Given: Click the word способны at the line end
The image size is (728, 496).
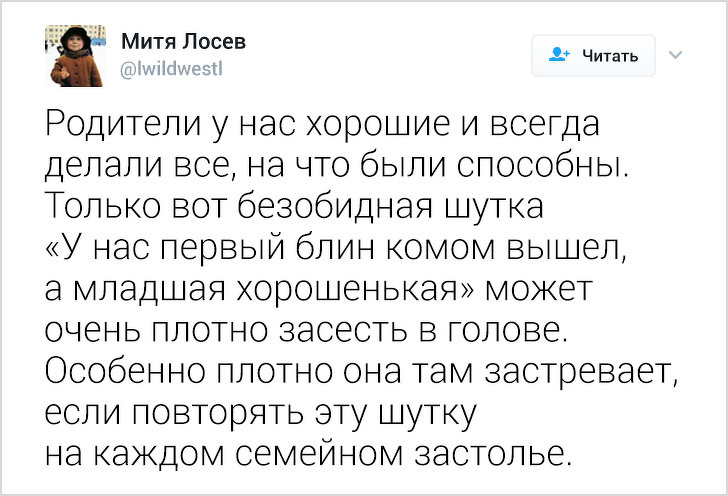Looking at the screenshot, I should [x=542, y=166].
